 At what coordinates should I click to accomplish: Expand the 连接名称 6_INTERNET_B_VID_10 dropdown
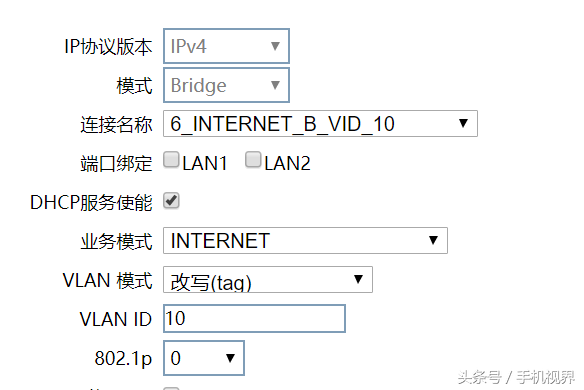pyautogui.click(x=320, y=124)
